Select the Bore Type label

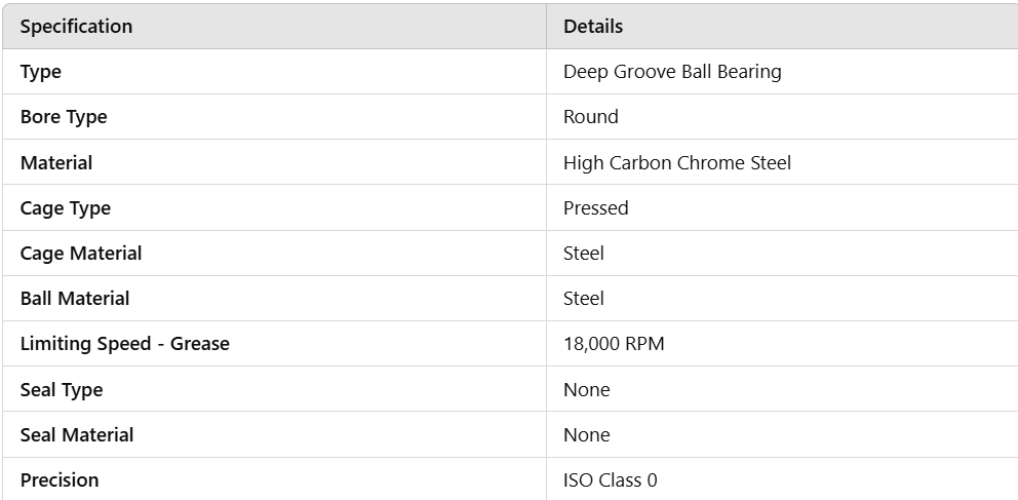[64, 117]
